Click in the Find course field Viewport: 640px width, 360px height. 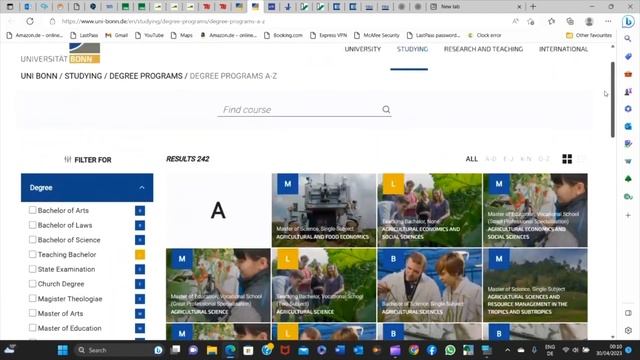point(304,109)
